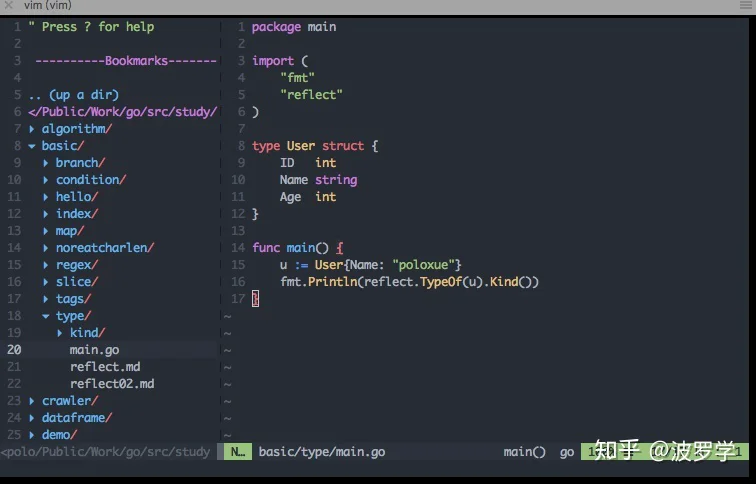Viewport: 756px width, 484px height.
Task: Open the terminal menu icon at top right
Action: coord(745,5)
